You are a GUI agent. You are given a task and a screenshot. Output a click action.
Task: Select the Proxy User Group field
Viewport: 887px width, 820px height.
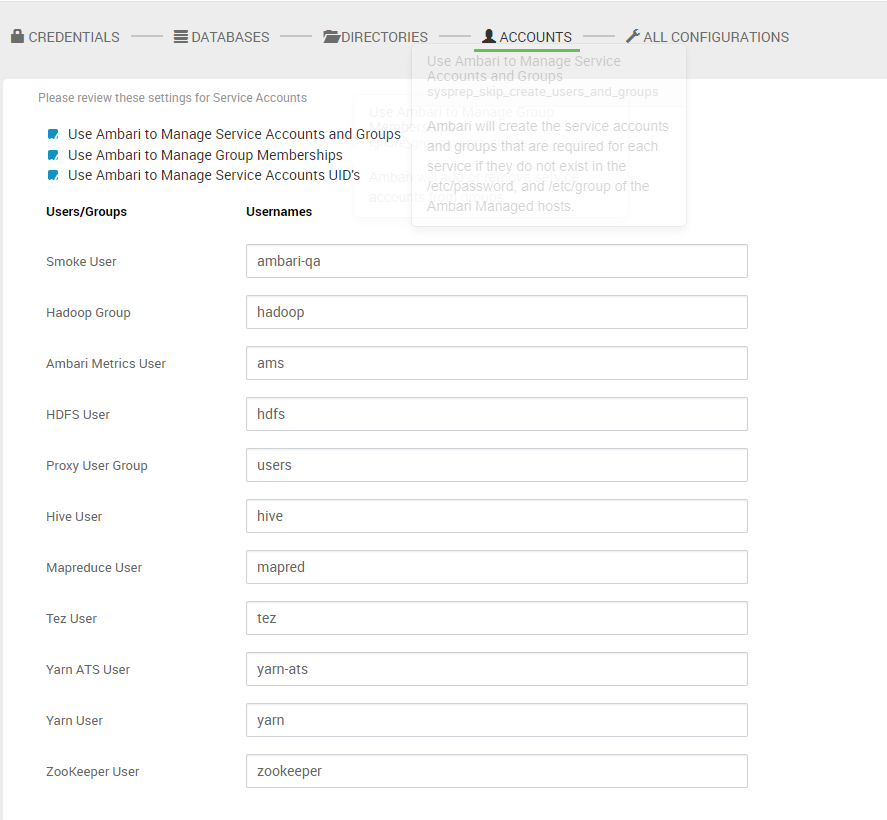(497, 465)
